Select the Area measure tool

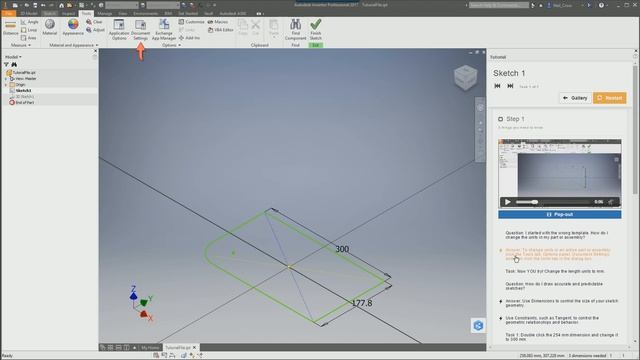tap(29, 38)
